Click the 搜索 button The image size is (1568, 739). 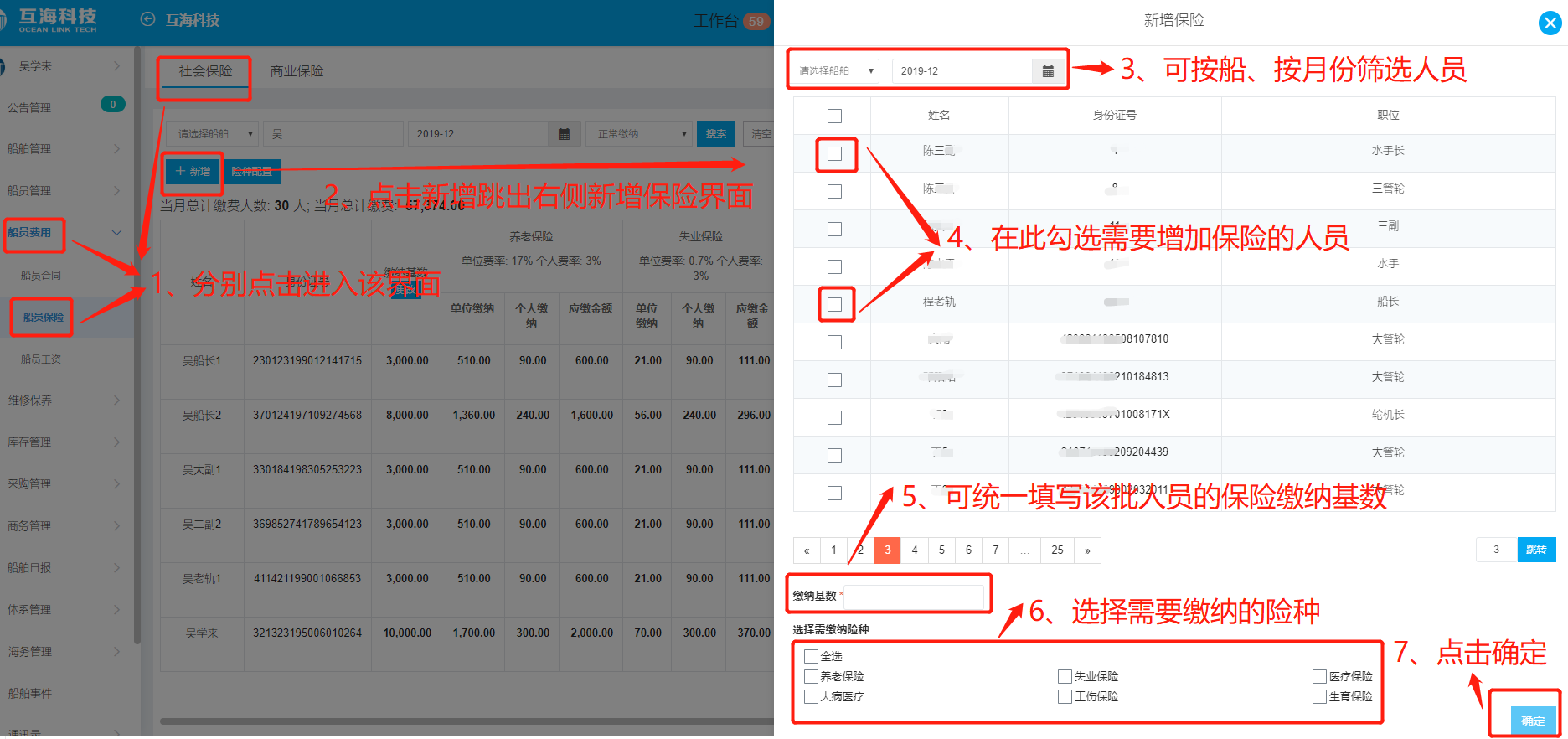(x=716, y=134)
